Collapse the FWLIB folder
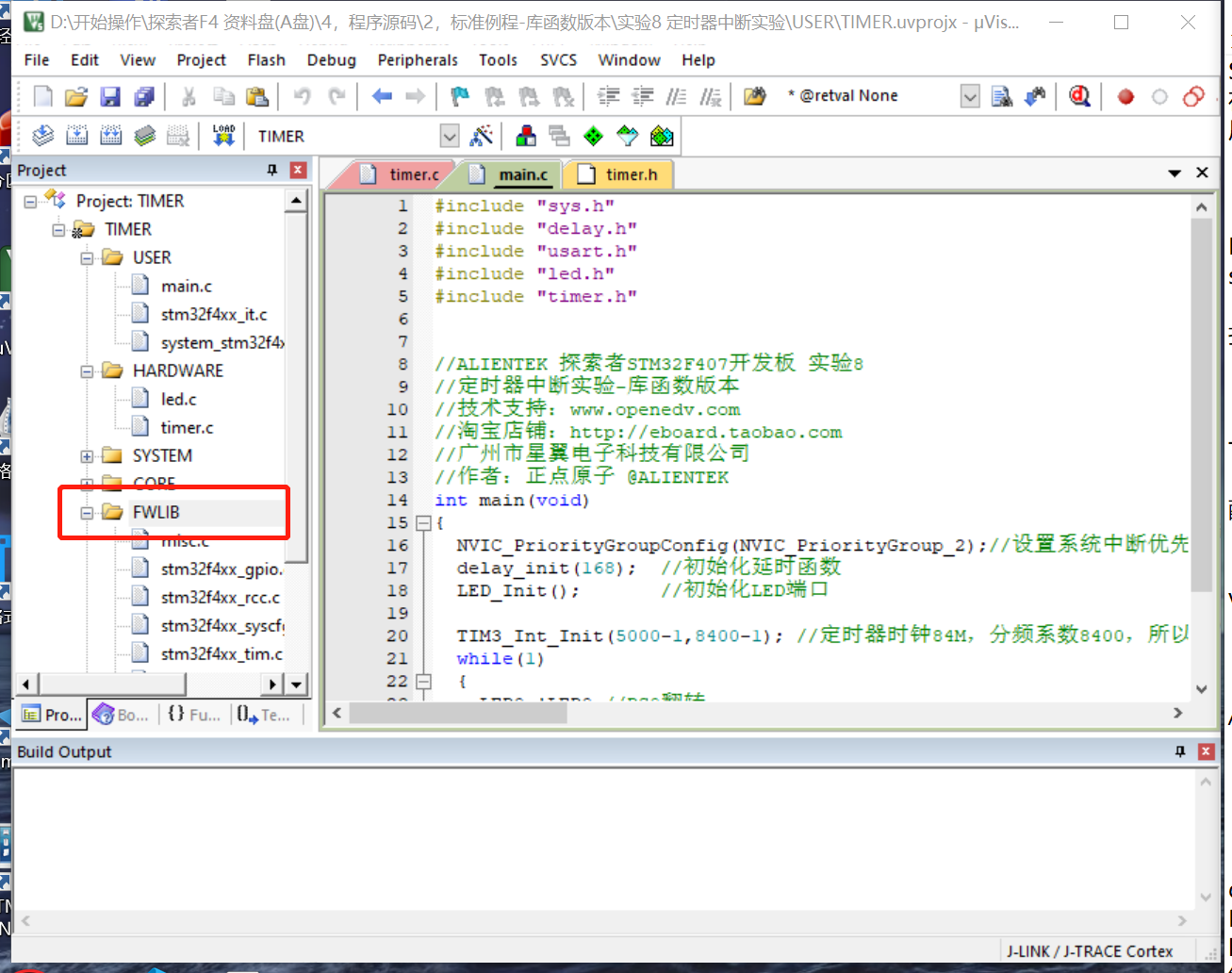 pyautogui.click(x=88, y=512)
